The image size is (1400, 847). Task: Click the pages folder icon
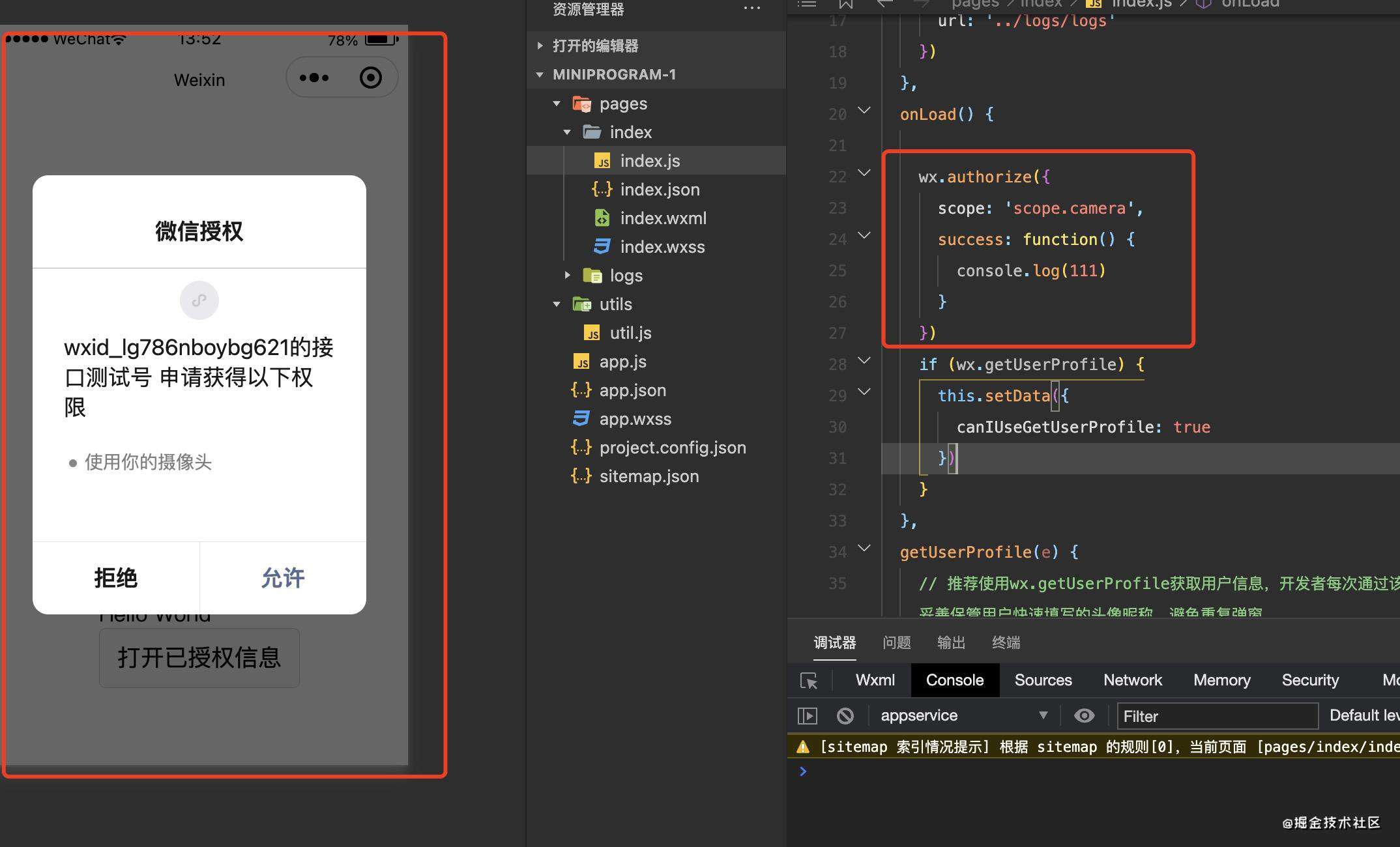point(581,104)
